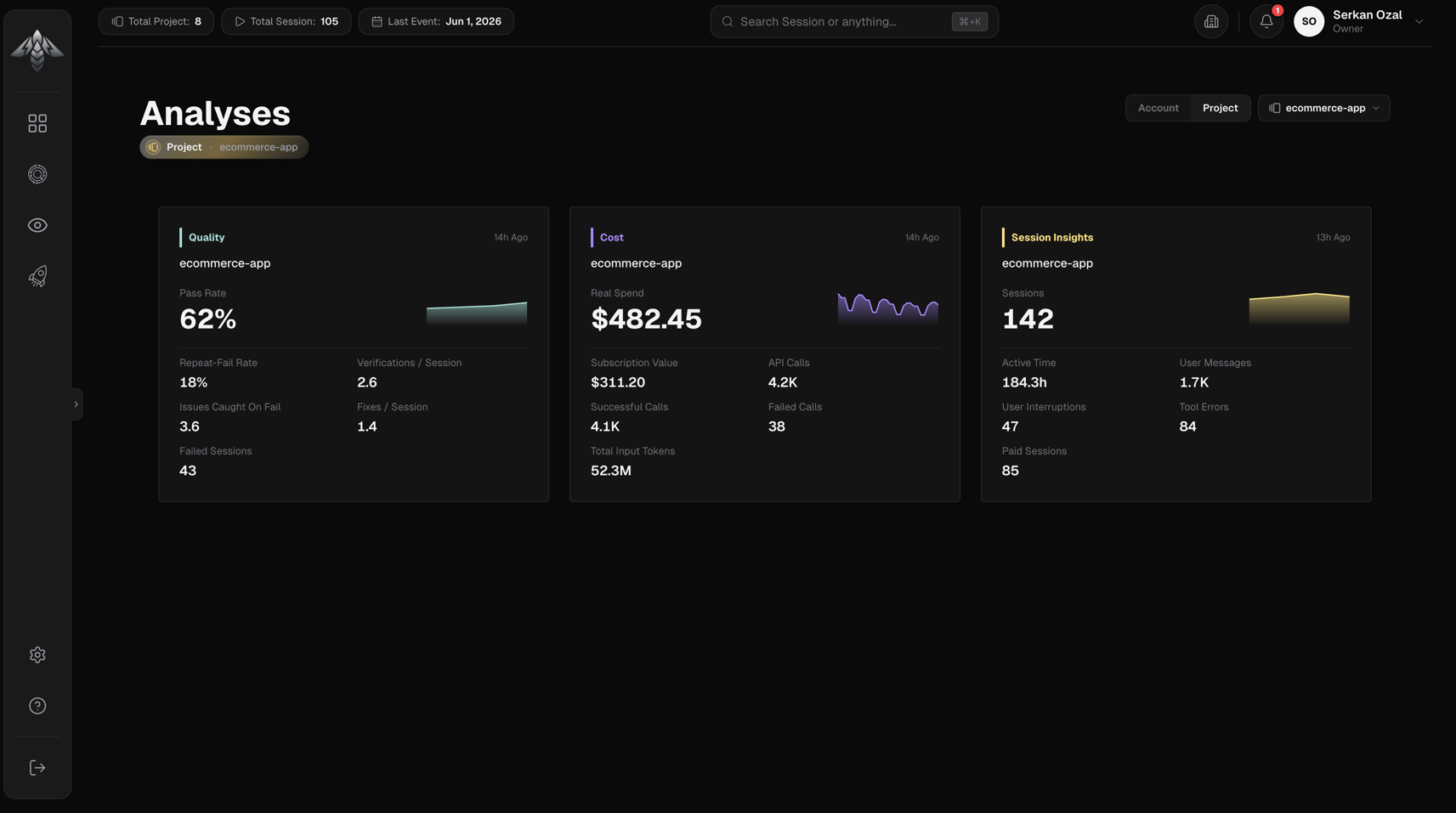This screenshot has height=813, width=1456.
Task: Click the Analyses page heading
Action: pos(215,113)
